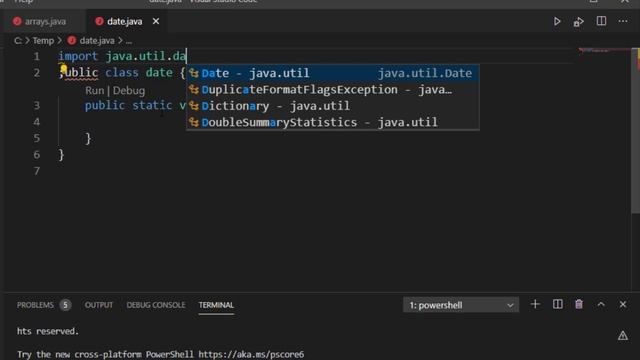Choose Dictionary - java.util suggestion
The image size is (640, 360).
click(333, 106)
